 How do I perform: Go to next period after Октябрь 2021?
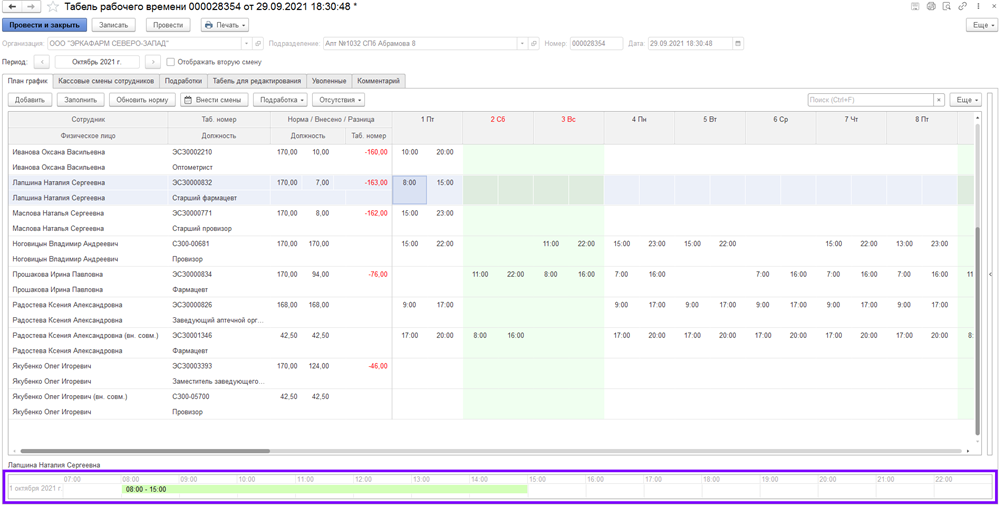(153, 62)
